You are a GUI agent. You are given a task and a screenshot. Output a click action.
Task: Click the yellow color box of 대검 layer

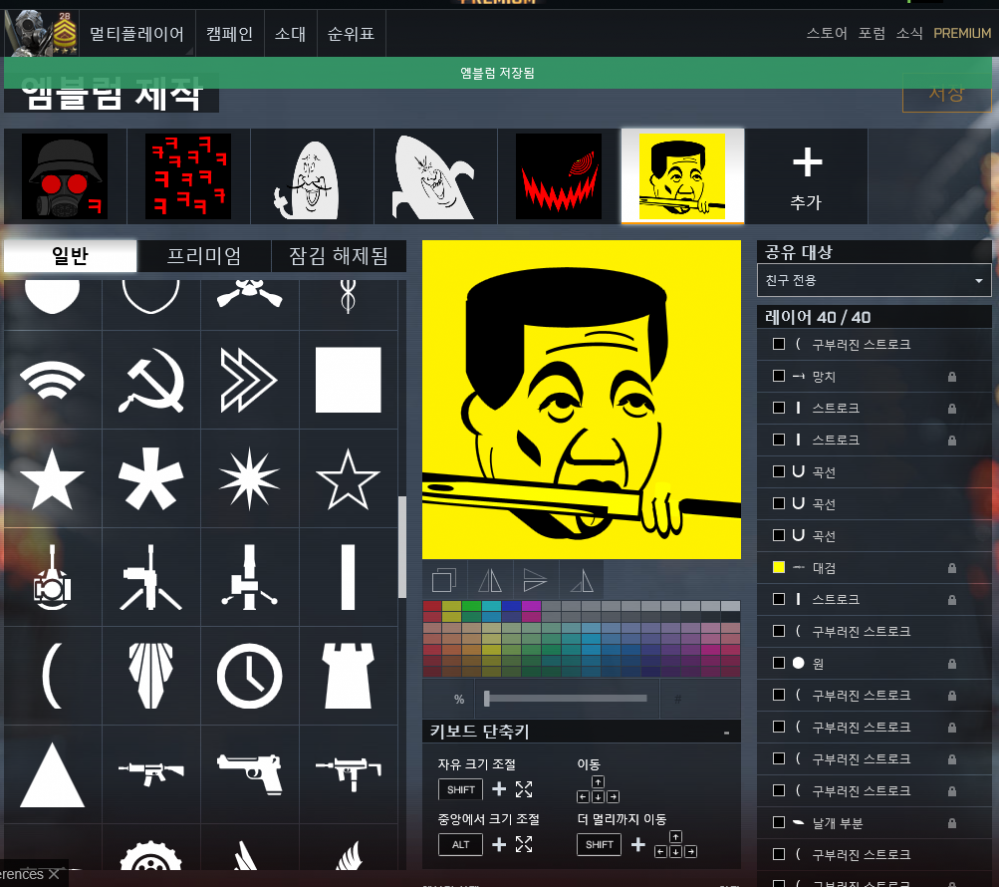click(779, 567)
